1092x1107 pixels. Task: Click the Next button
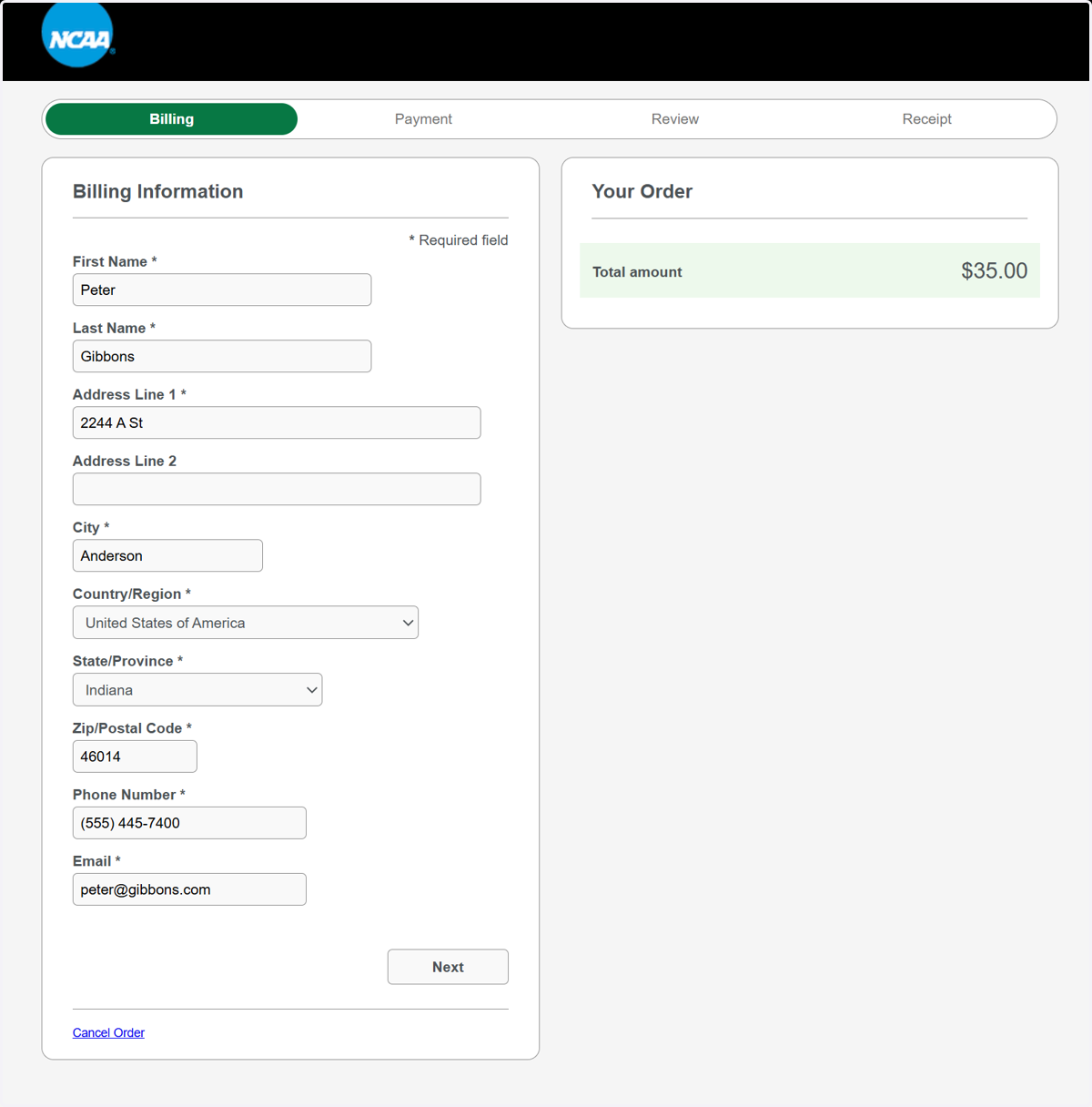(x=448, y=967)
